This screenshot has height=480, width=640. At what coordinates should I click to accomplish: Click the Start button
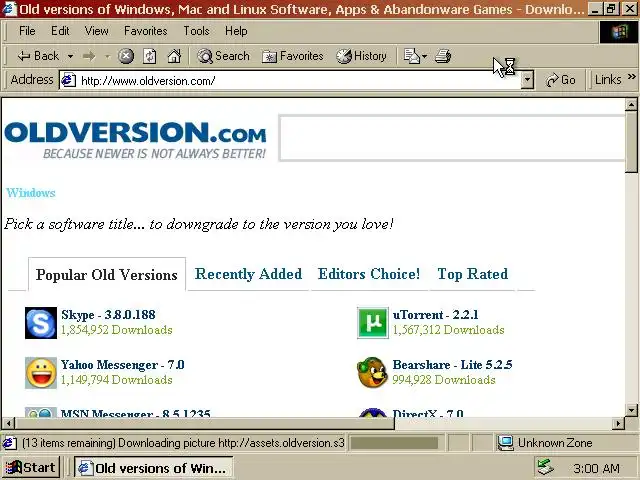(31, 467)
